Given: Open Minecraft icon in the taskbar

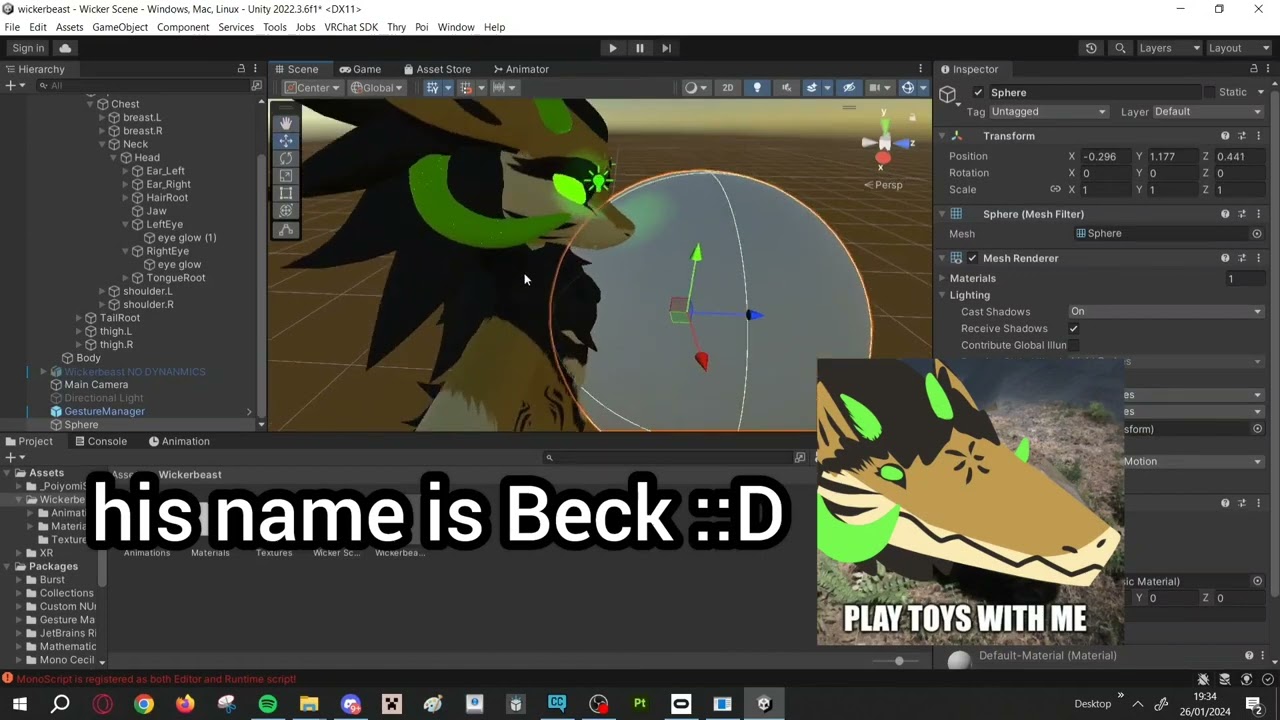Looking at the screenshot, I should click(x=392, y=704).
